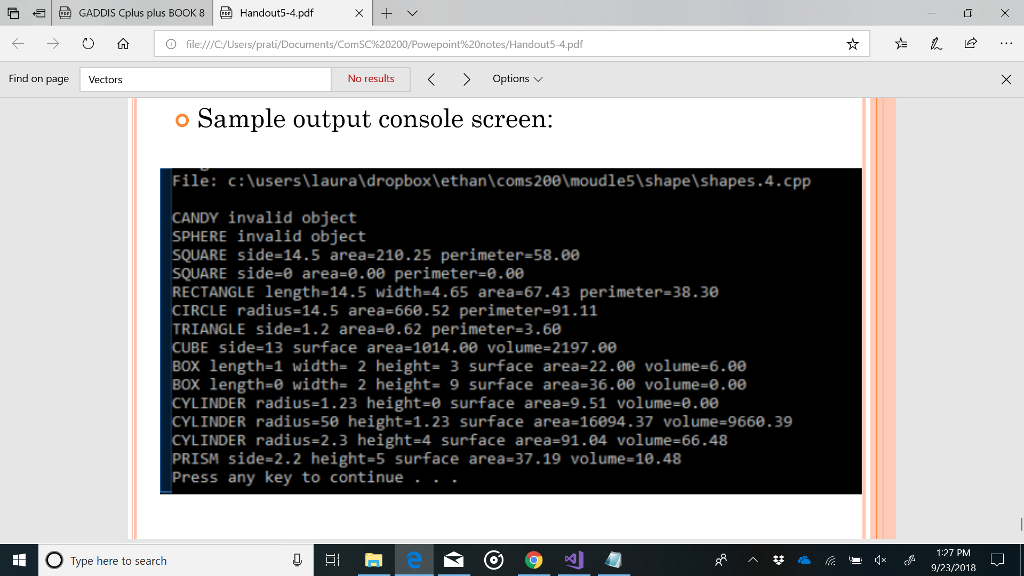Open the Windows Start menu
Image resolution: width=1024 pixels, height=576 pixels.
pos(19,560)
